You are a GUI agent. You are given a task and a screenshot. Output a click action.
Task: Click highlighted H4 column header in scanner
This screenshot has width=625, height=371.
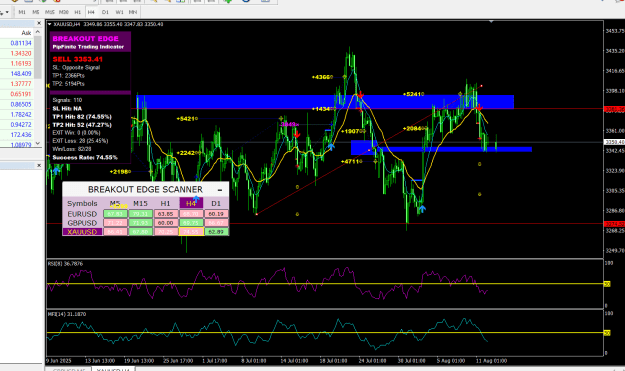191,203
